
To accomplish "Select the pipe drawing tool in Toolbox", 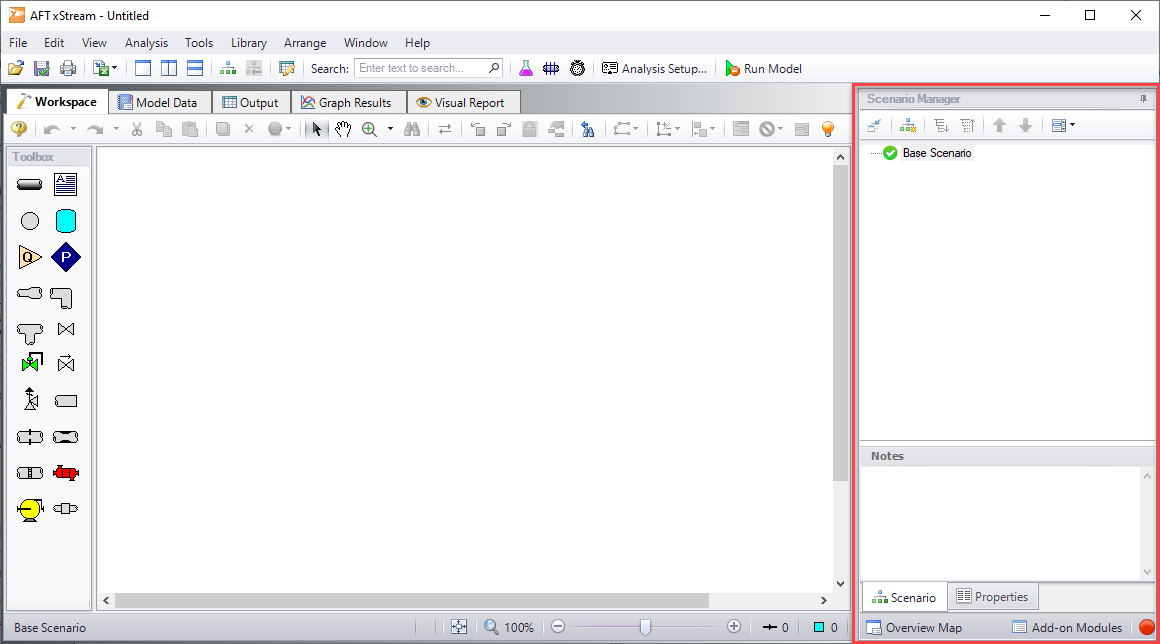I will (x=30, y=184).
